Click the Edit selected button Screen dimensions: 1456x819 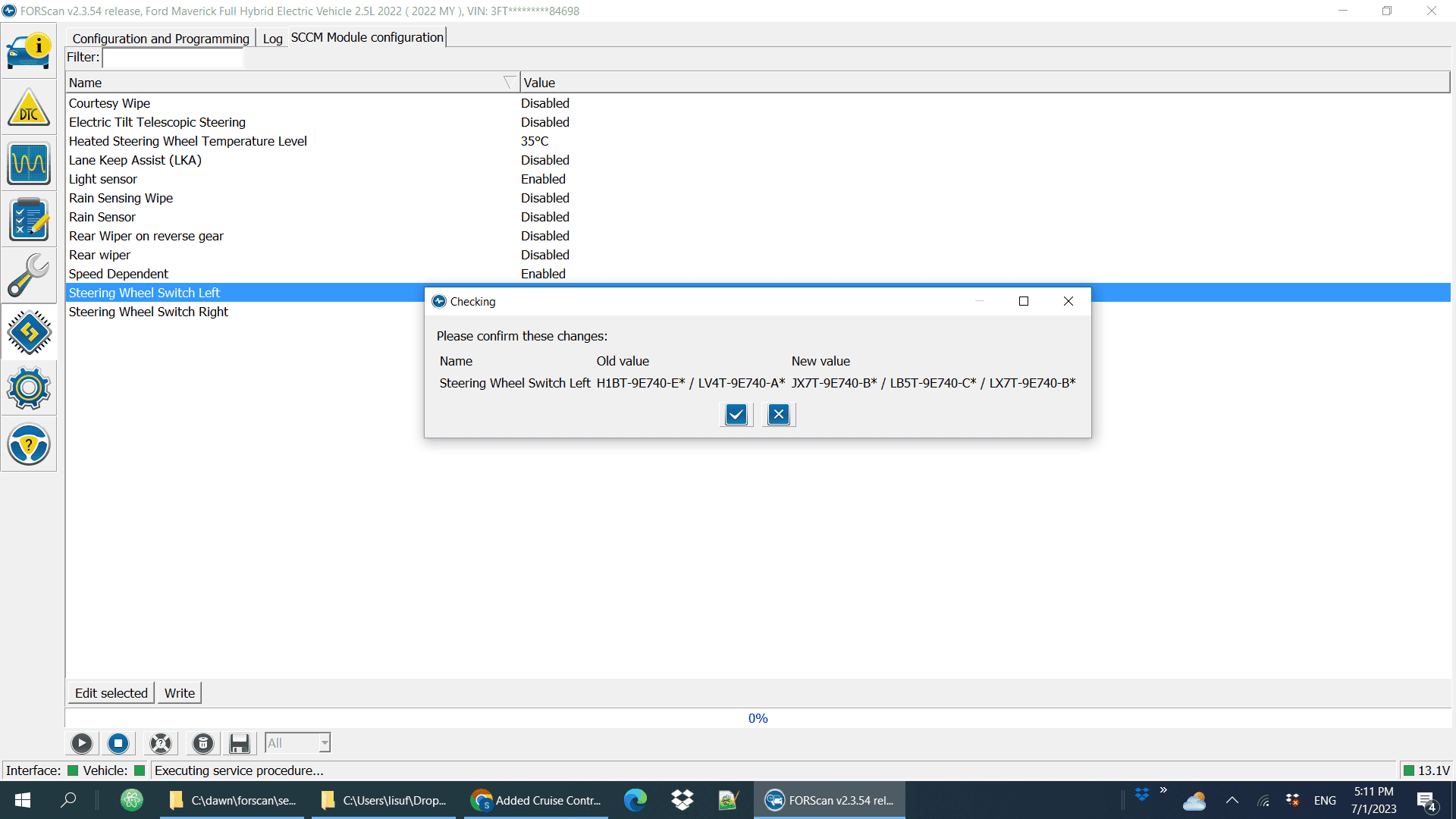pyautogui.click(x=111, y=693)
